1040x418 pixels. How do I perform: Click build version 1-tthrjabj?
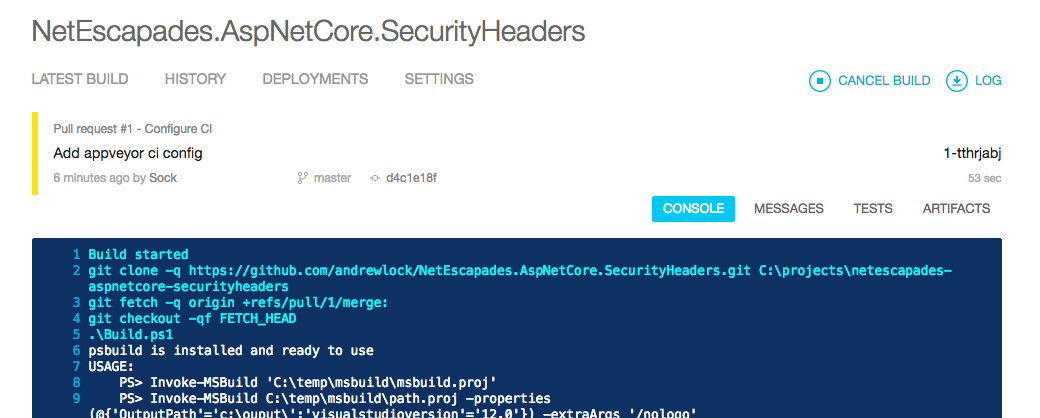pos(972,153)
